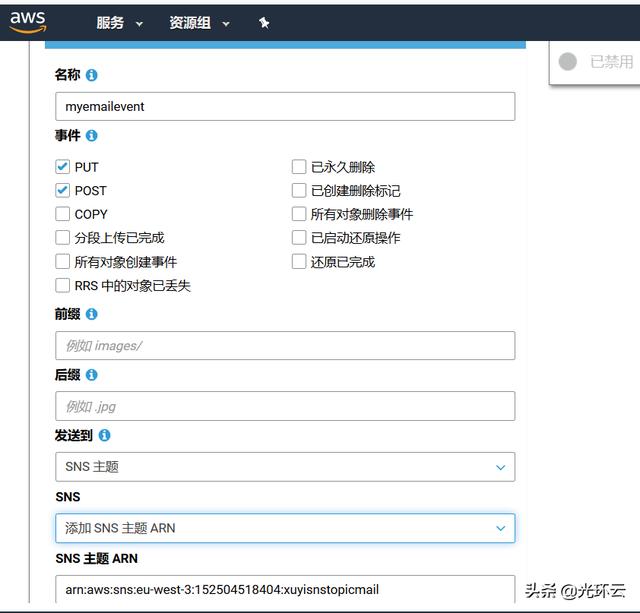
Task: Check 所有对象创建事件 checkbox
Action: [62, 262]
